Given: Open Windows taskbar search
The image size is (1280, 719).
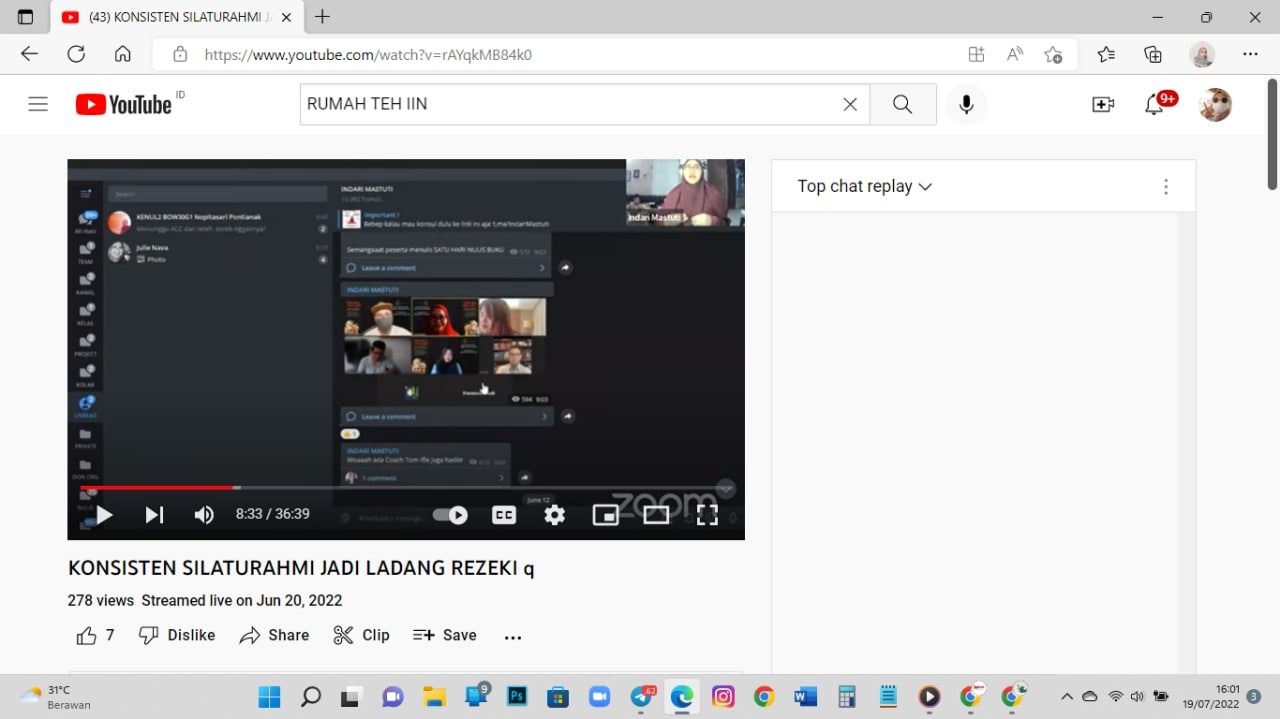Looking at the screenshot, I should point(310,697).
